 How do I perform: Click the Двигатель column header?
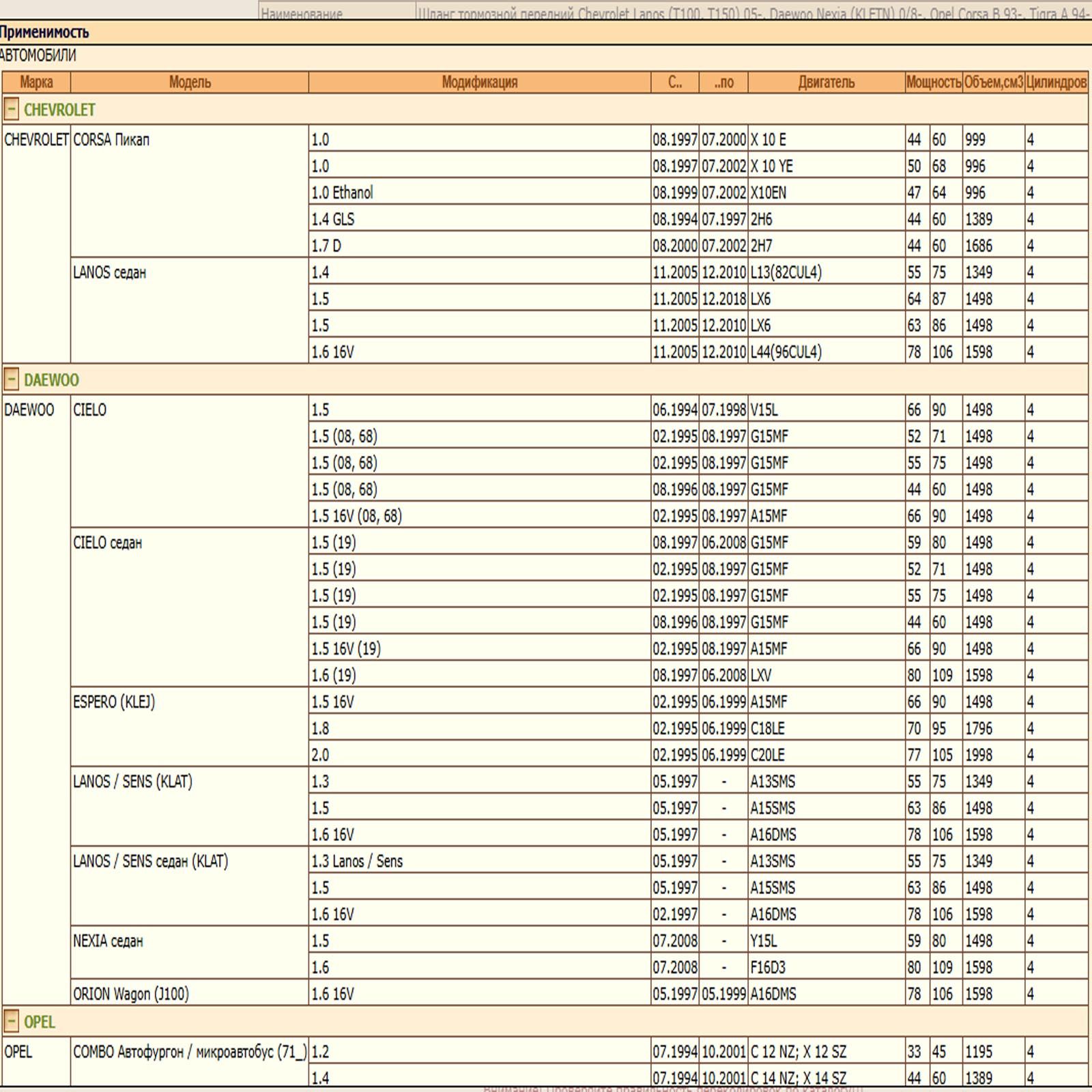(827, 83)
